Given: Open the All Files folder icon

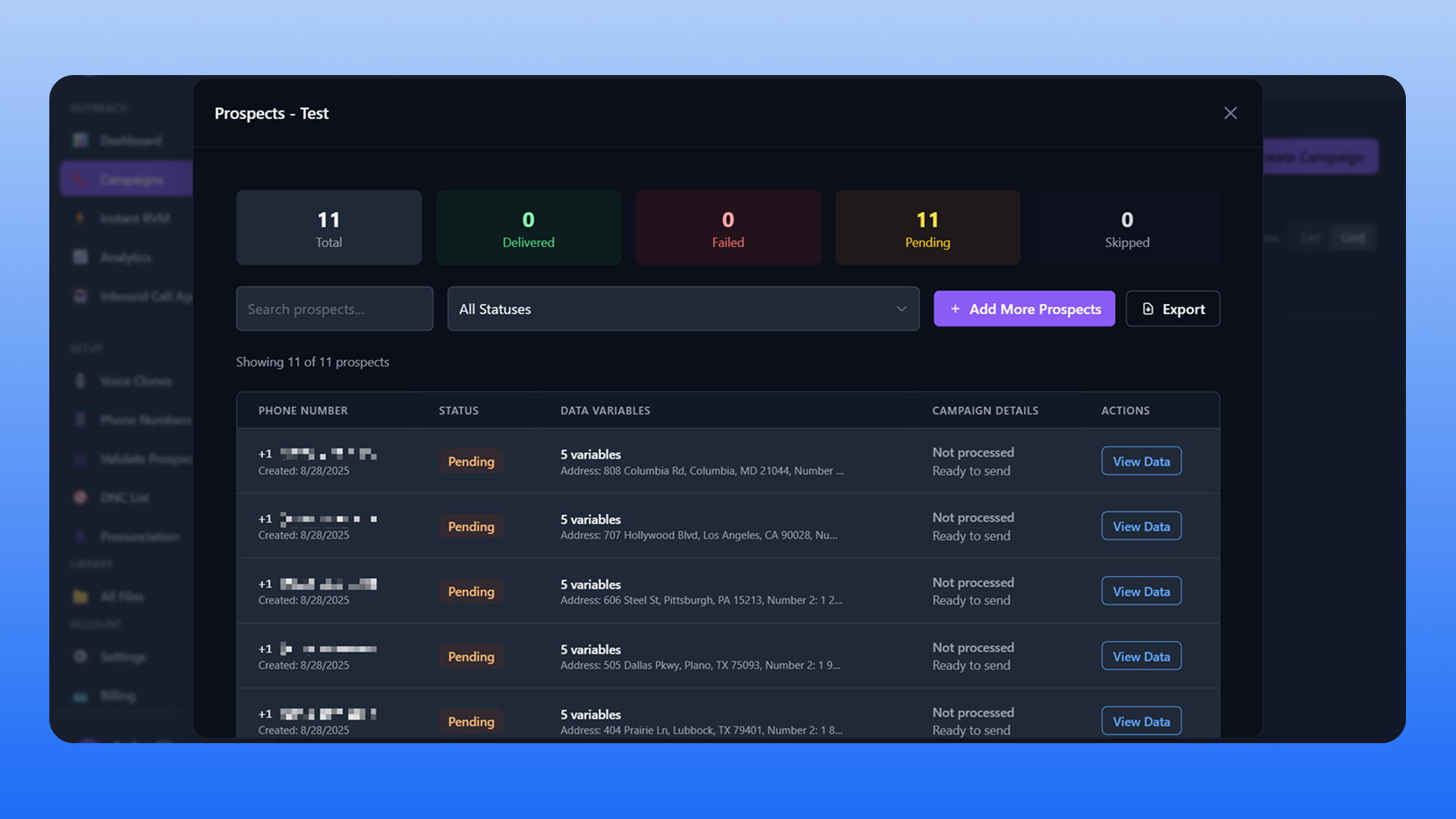Looking at the screenshot, I should [x=80, y=596].
